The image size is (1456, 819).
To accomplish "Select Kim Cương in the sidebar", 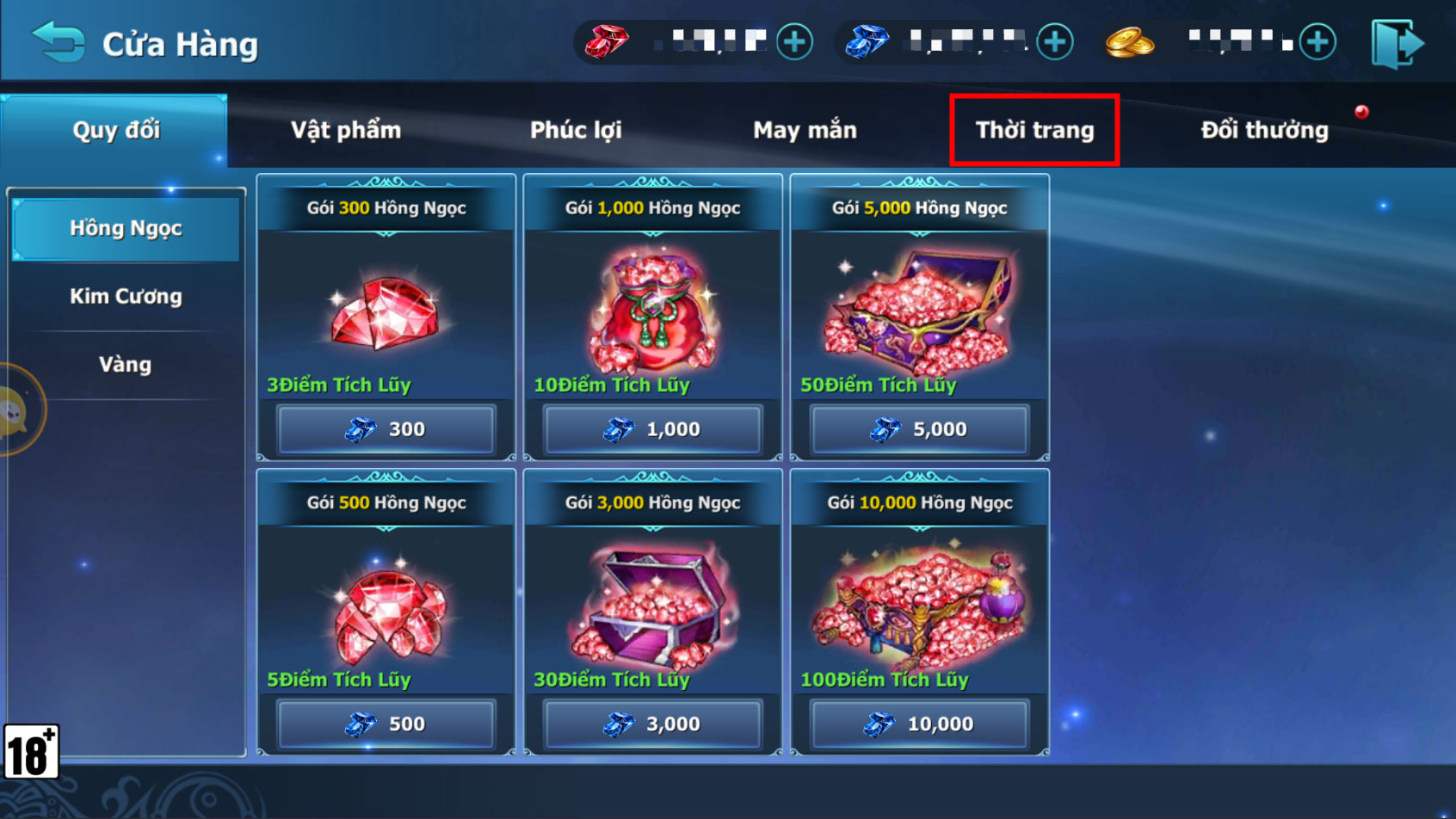I will (x=126, y=296).
